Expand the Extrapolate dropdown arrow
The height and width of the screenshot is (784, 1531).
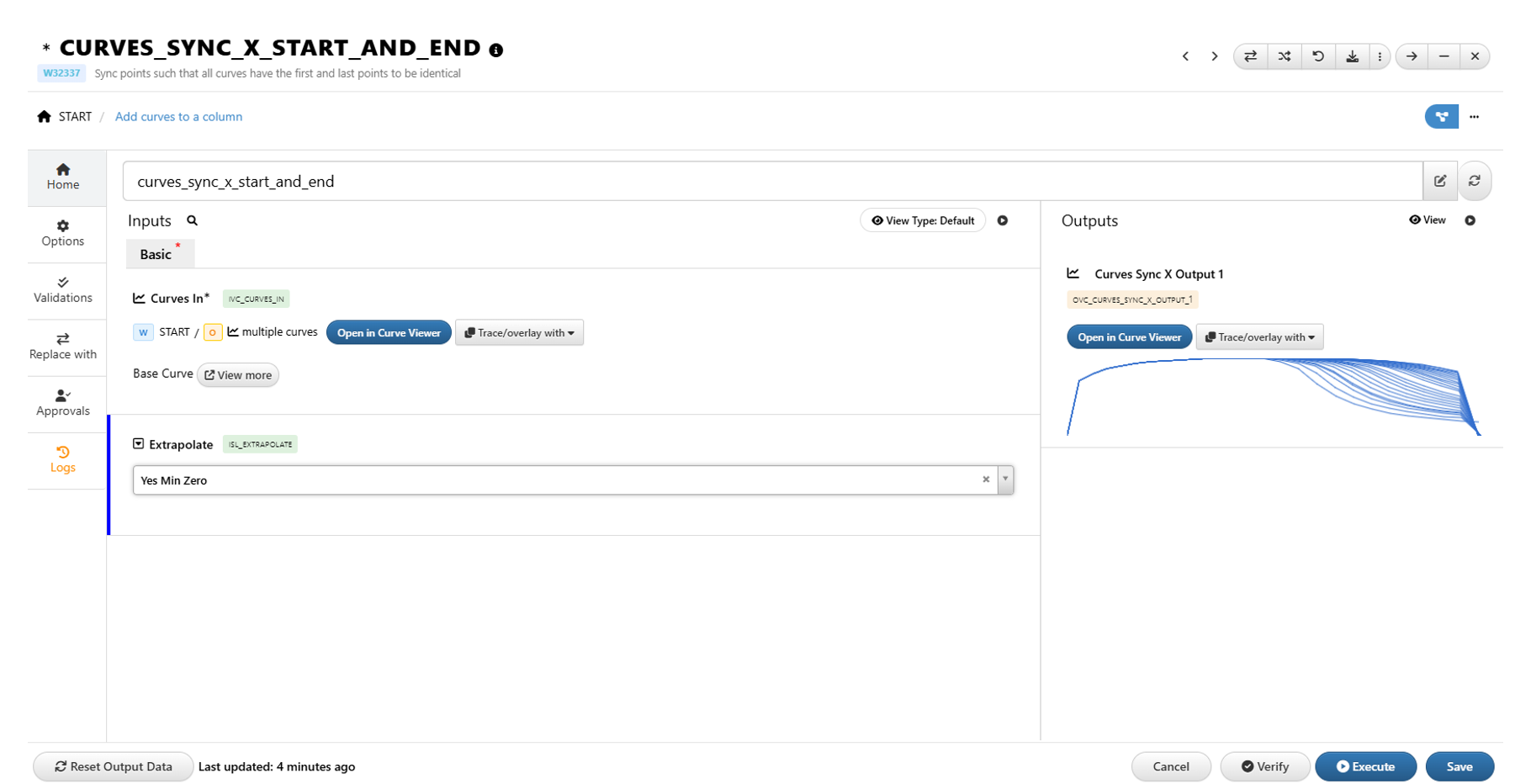tap(1005, 479)
